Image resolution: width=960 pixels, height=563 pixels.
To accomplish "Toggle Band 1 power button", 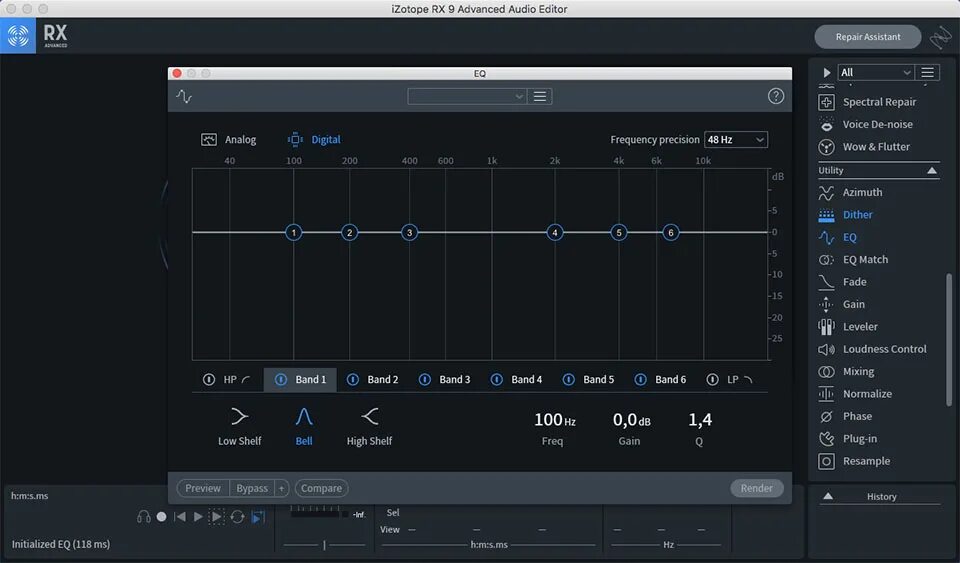I will point(281,379).
